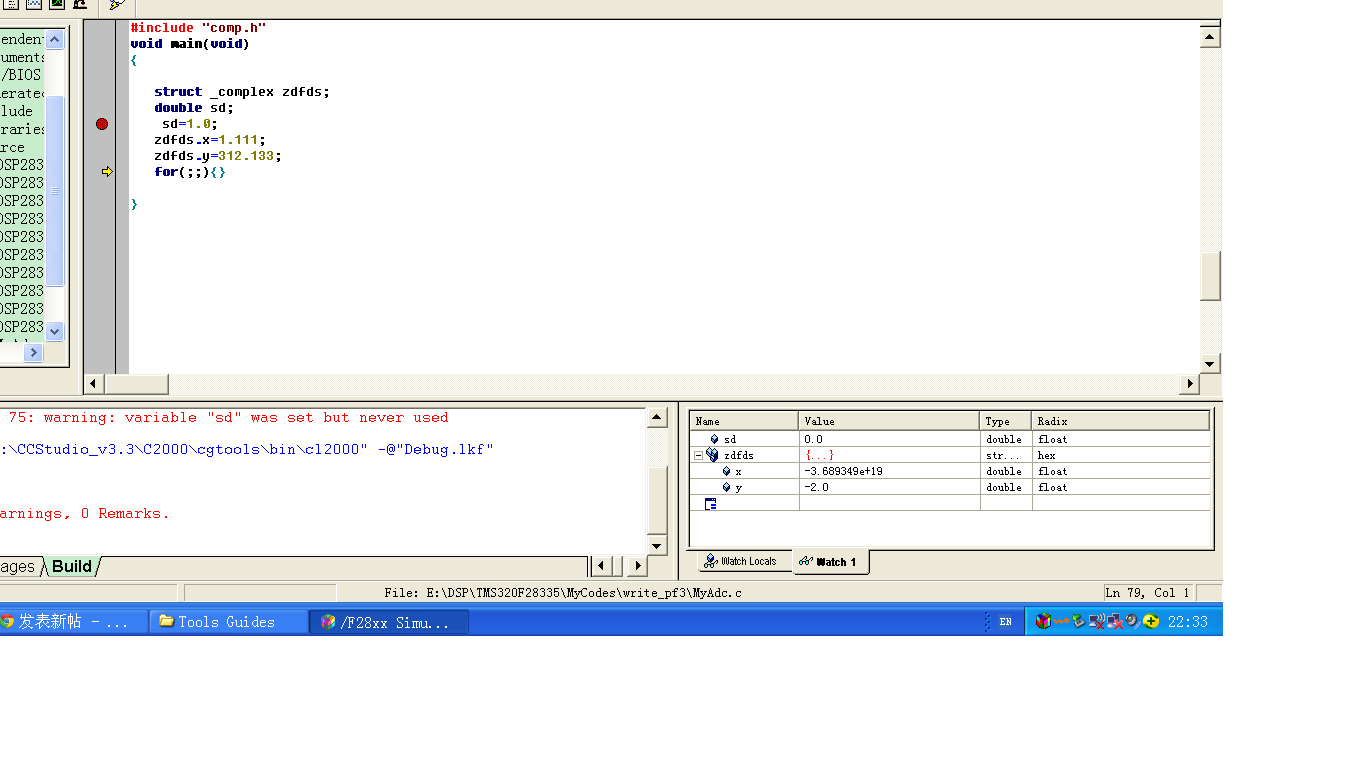Click the Name column header in Watch
The image size is (1366, 768).
[744, 421]
